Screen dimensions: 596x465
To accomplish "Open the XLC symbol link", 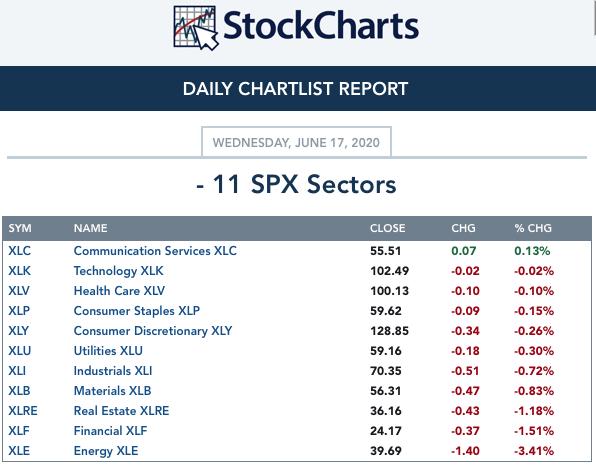I will [19, 251].
